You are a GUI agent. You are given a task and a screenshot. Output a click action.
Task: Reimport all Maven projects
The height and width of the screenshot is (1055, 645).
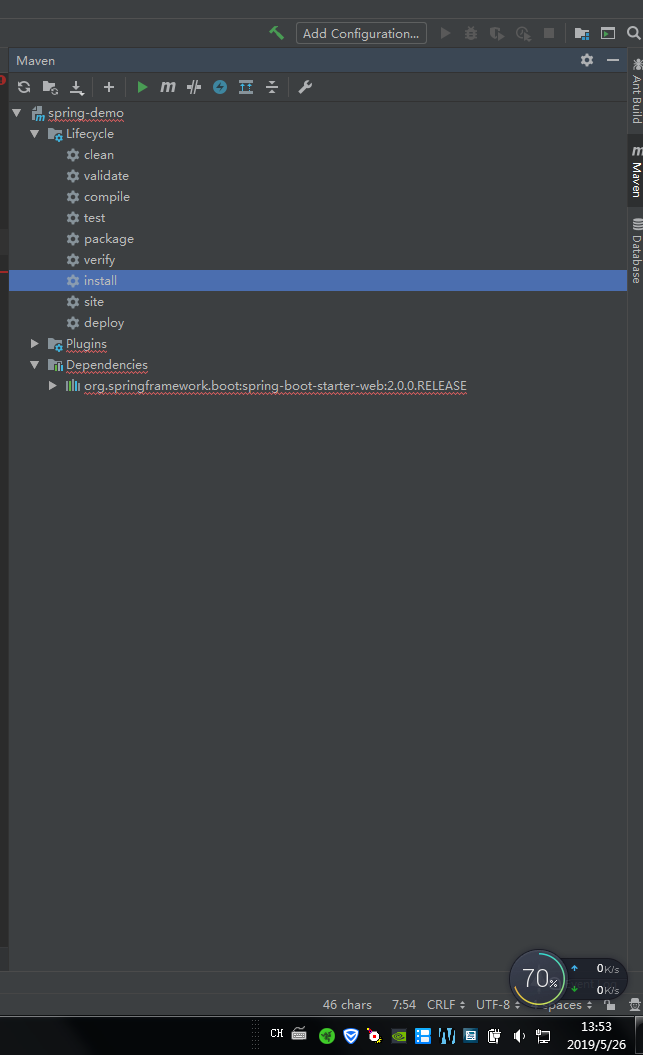[23, 87]
